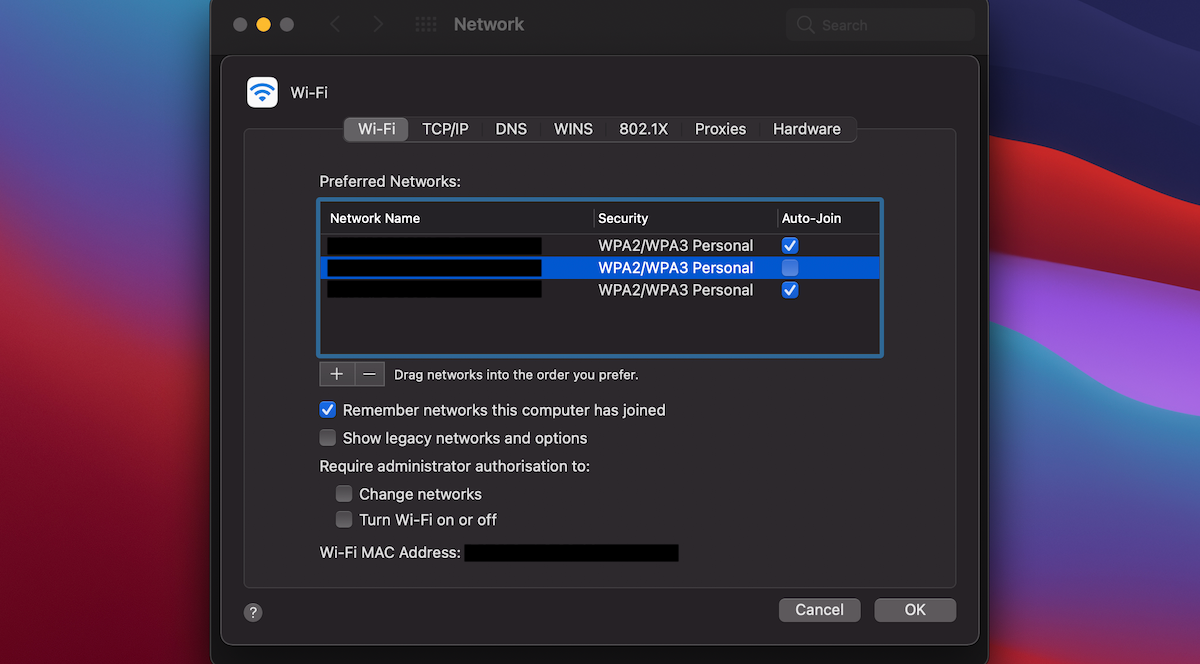Screen dimensions: 1200x664
Task: Add a network with the plus button
Action: pyautogui.click(x=336, y=373)
